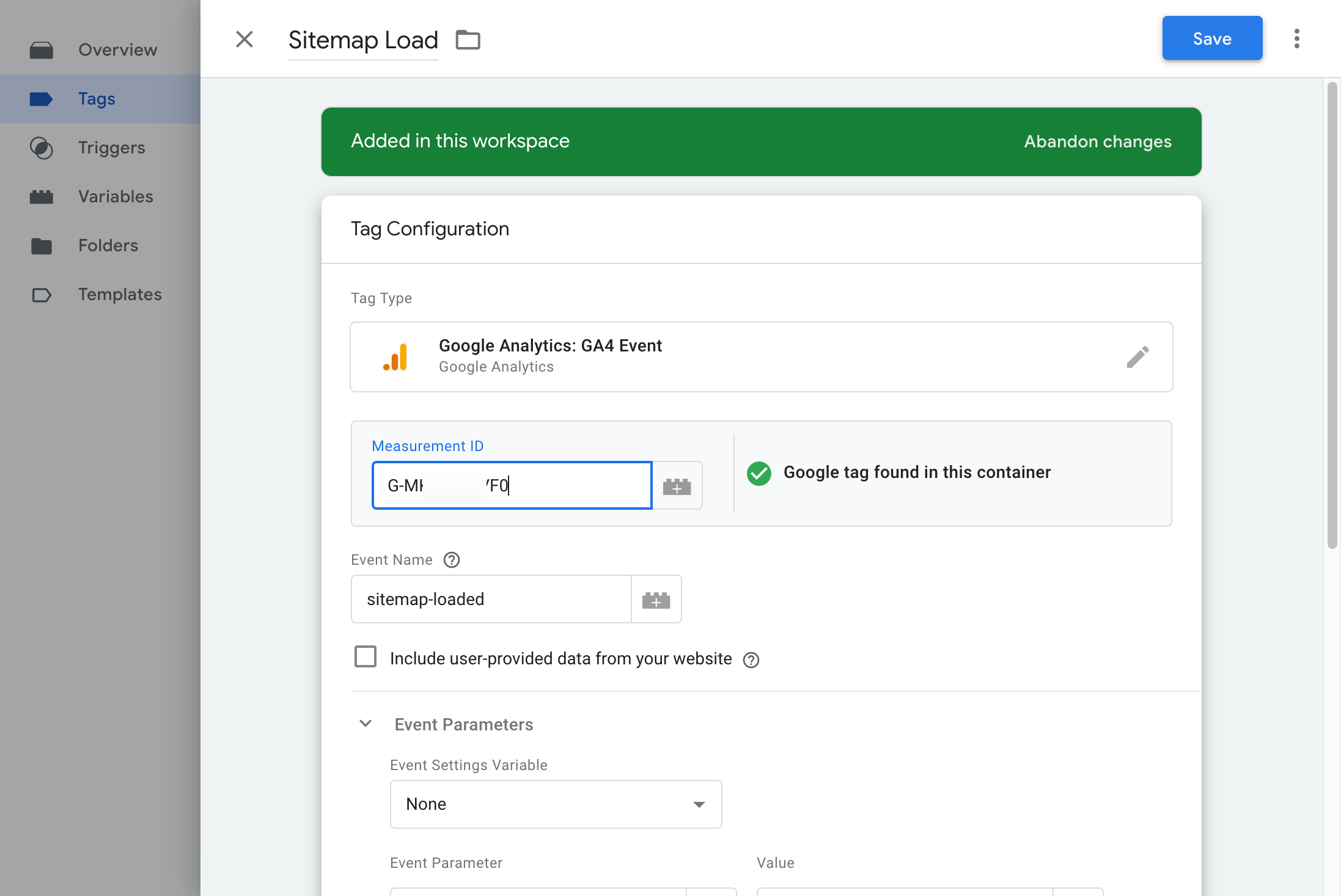Image resolution: width=1341 pixels, height=896 pixels.
Task: Open Event Name help tooltip icon
Action: (x=452, y=560)
